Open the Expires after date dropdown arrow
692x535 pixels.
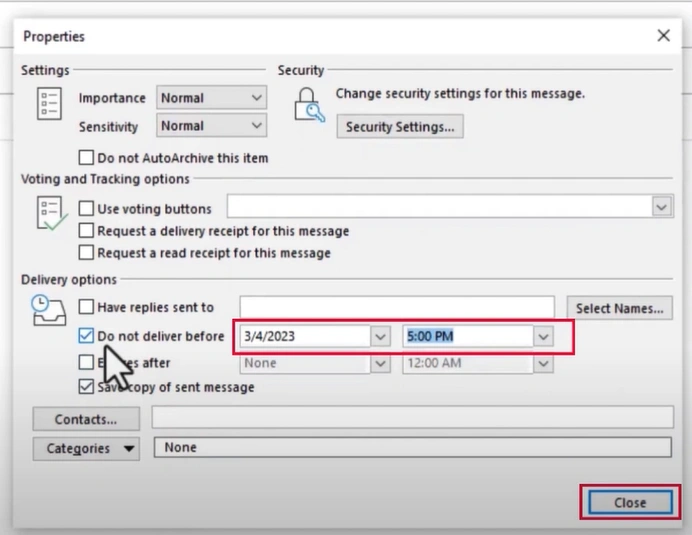380,364
